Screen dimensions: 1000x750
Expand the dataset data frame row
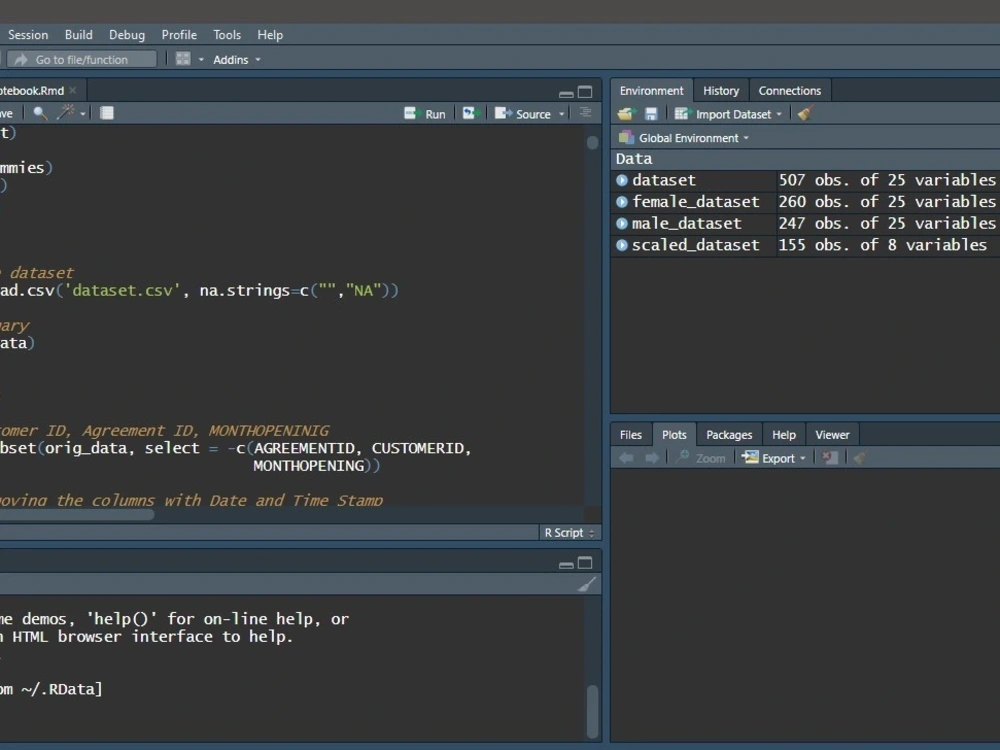pos(622,180)
